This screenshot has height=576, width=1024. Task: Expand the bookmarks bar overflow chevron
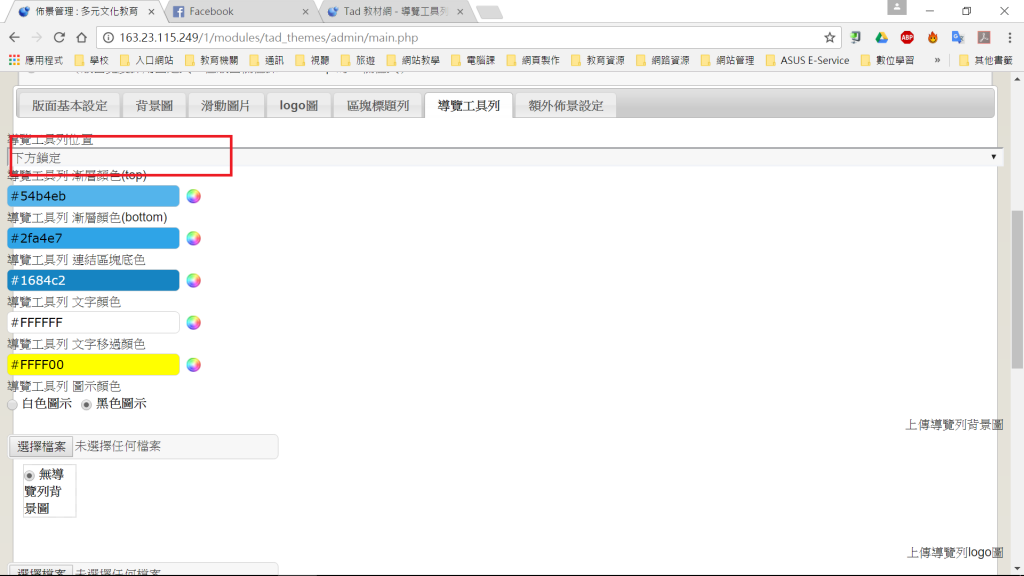[937, 60]
